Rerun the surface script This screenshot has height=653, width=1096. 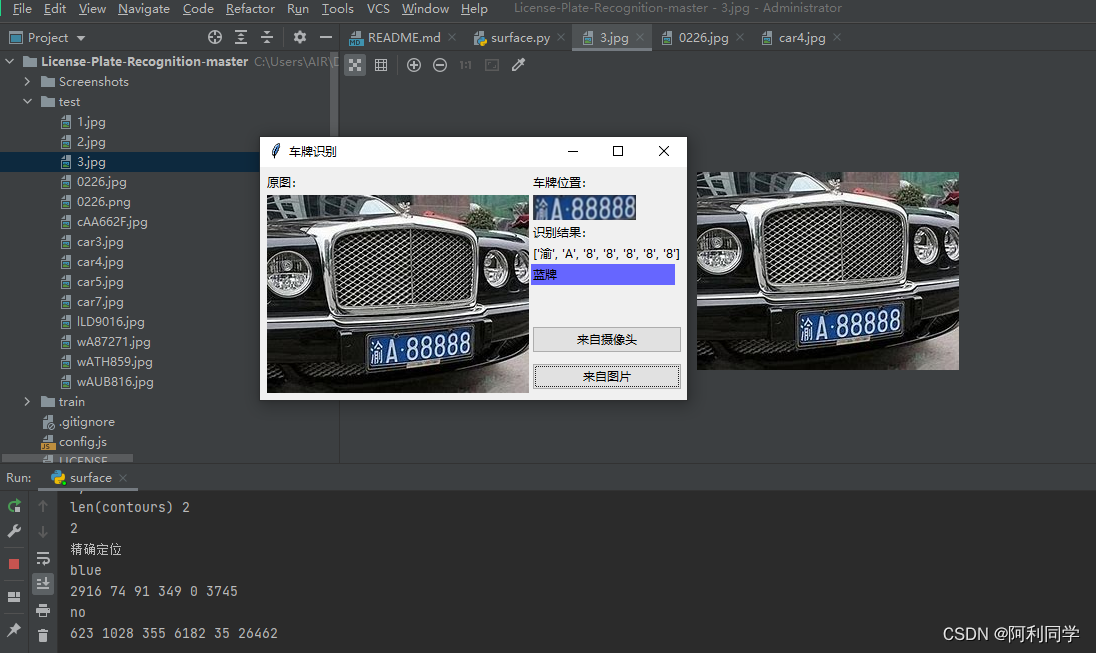[14, 506]
